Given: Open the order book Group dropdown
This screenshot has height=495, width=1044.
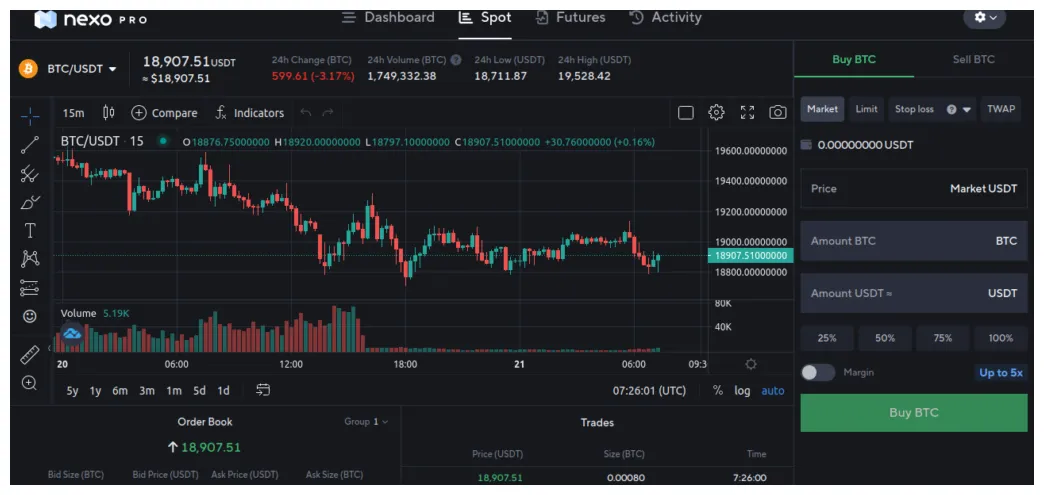Looking at the screenshot, I should (366, 422).
